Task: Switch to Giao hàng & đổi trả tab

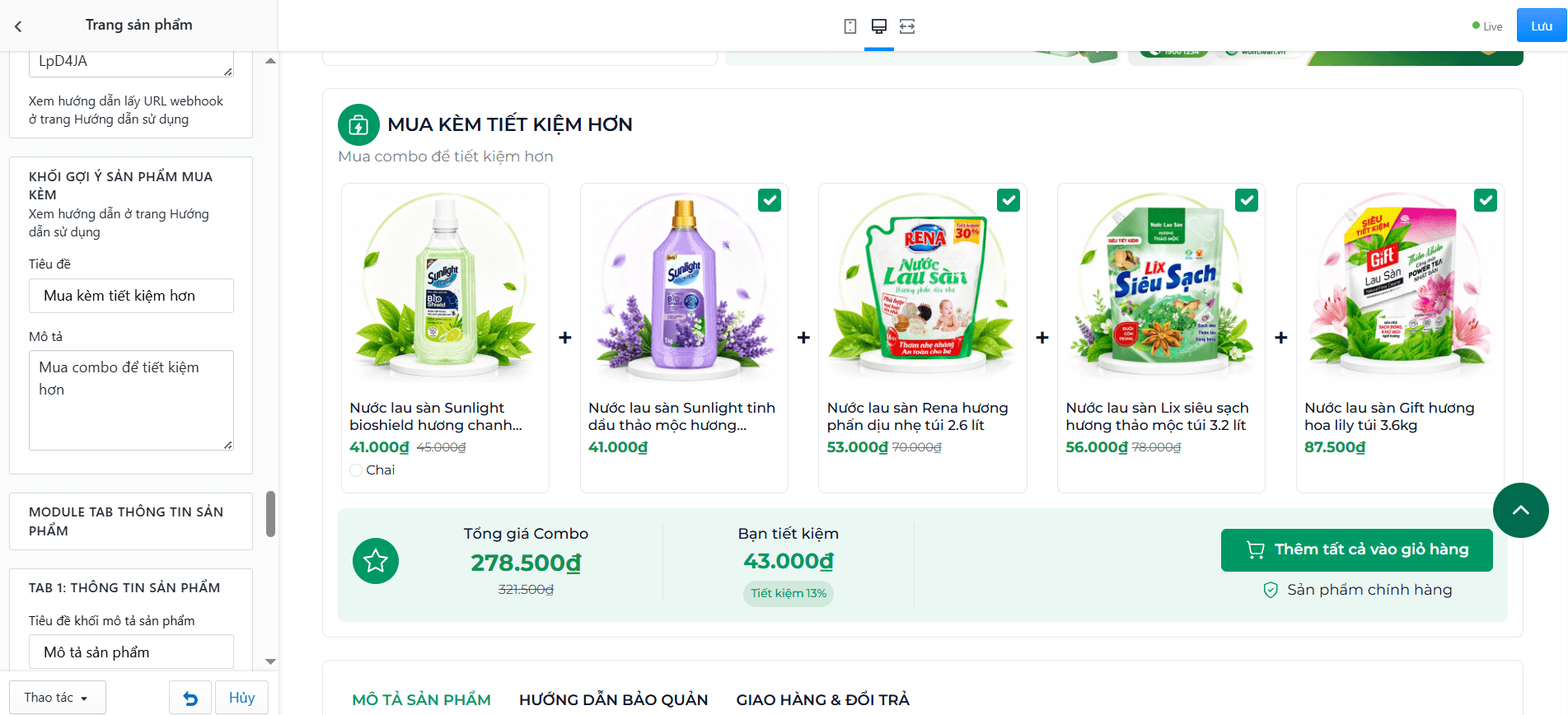Action: coord(822,699)
